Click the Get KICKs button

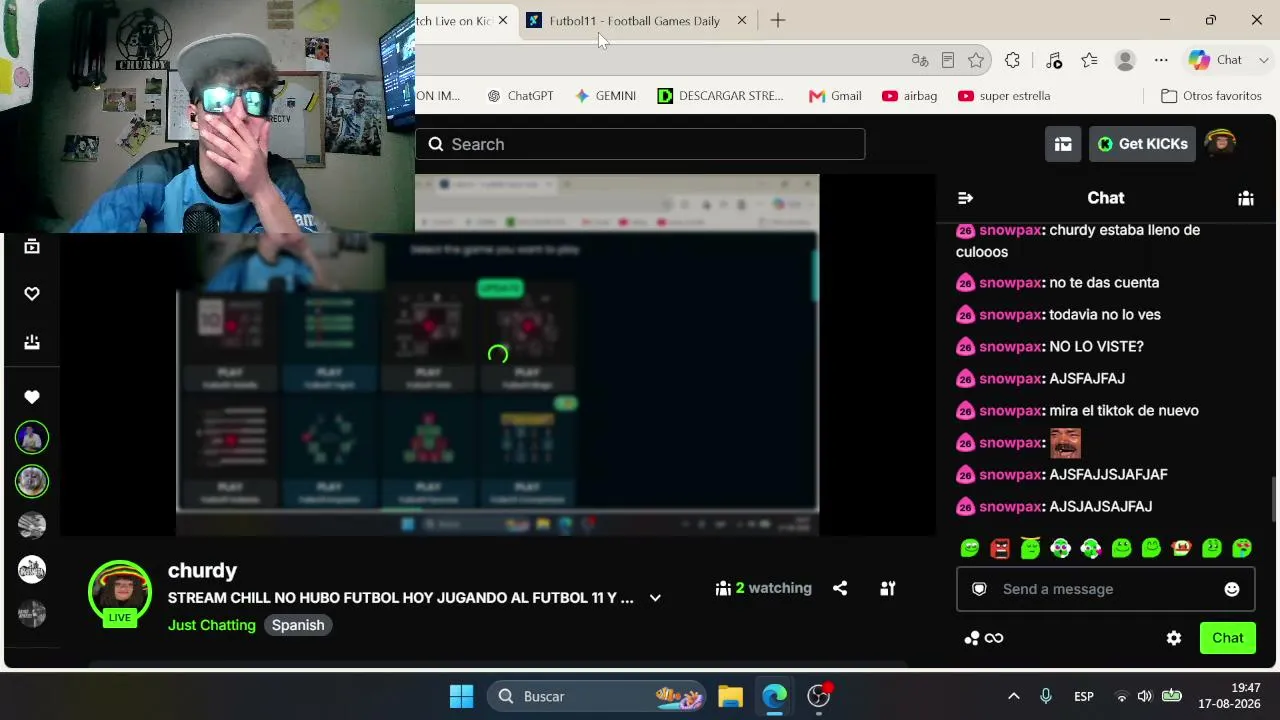tap(1142, 144)
